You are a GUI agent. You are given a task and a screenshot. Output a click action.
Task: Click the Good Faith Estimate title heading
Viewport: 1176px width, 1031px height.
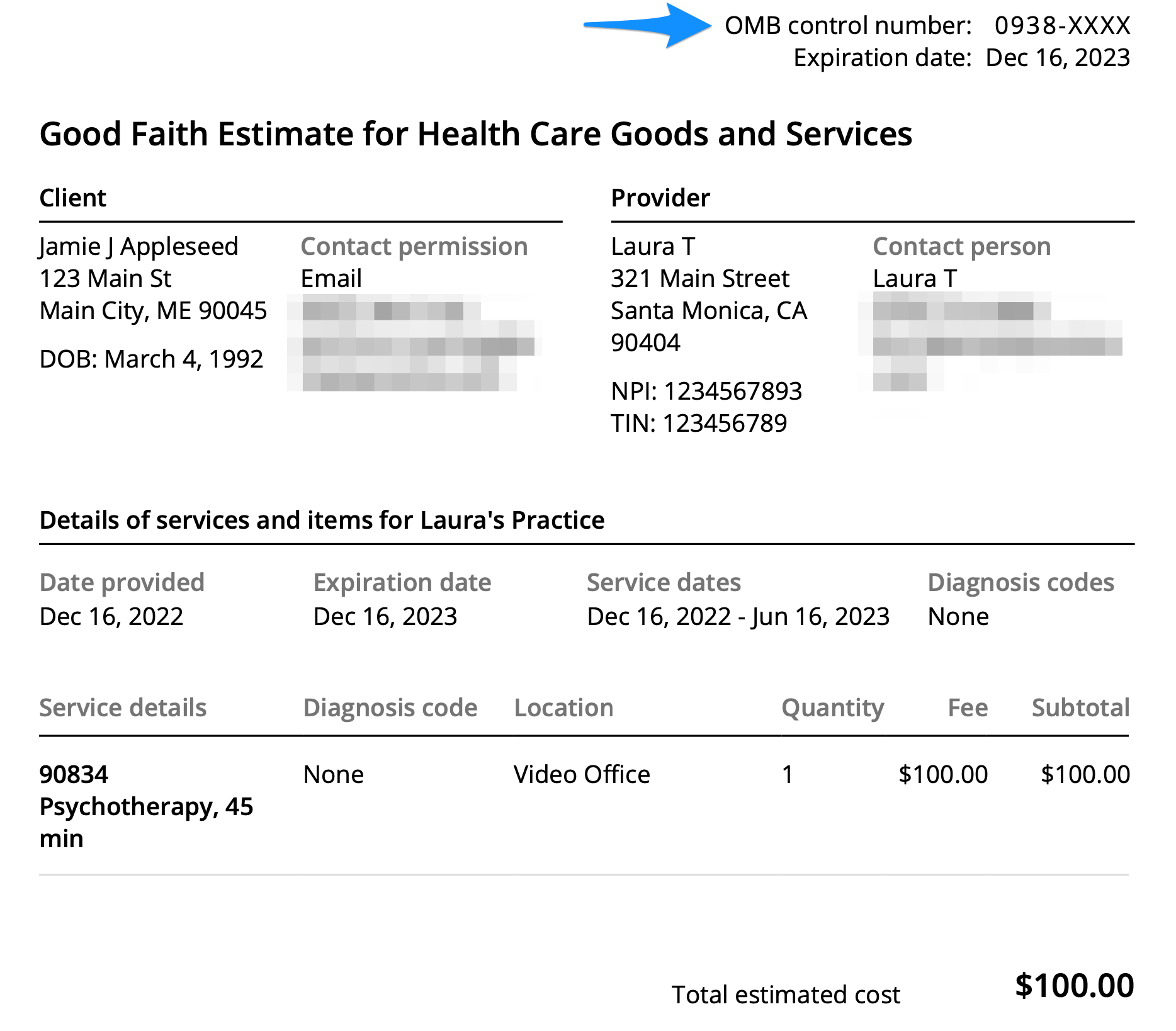[x=475, y=134]
